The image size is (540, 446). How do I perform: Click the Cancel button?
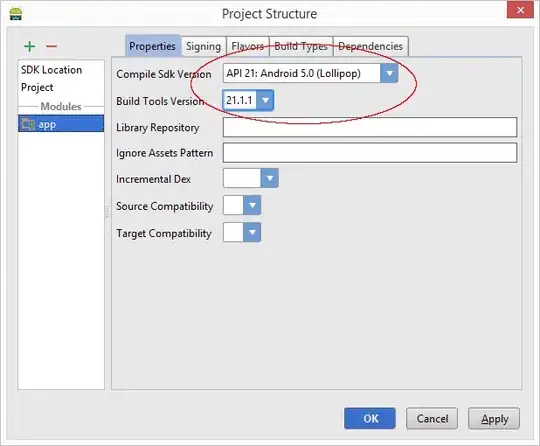(x=432, y=418)
